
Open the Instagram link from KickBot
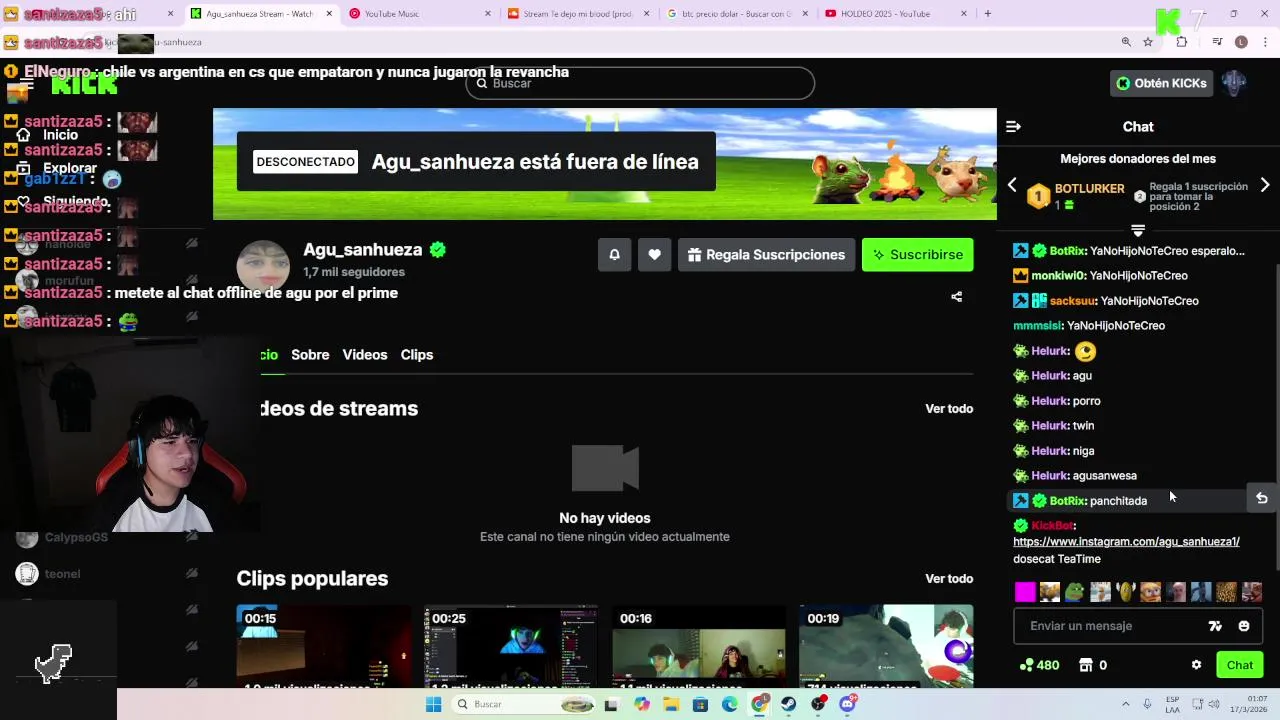(1126, 542)
